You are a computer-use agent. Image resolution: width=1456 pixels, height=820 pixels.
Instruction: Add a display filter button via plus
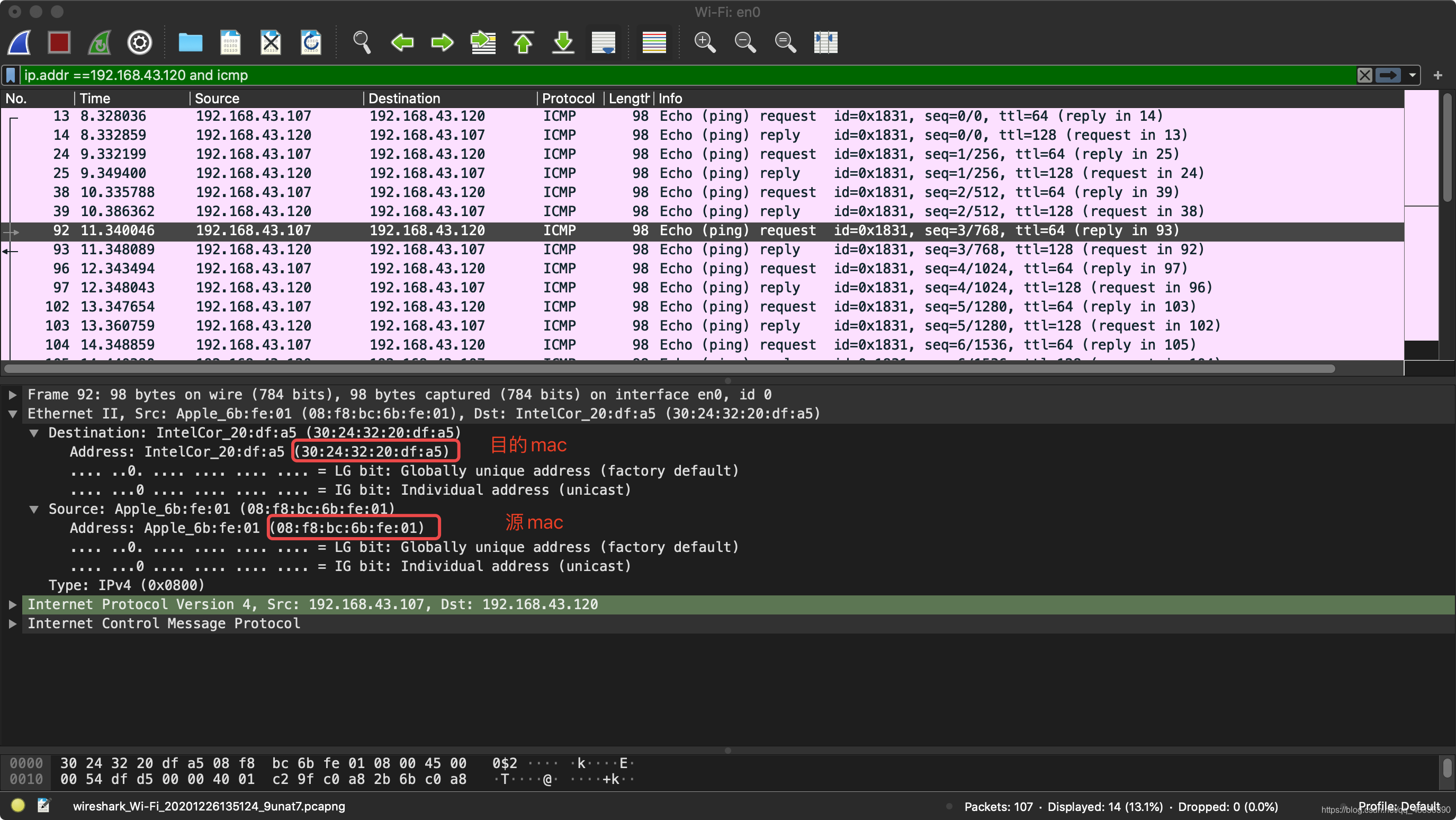click(1438, 75)
